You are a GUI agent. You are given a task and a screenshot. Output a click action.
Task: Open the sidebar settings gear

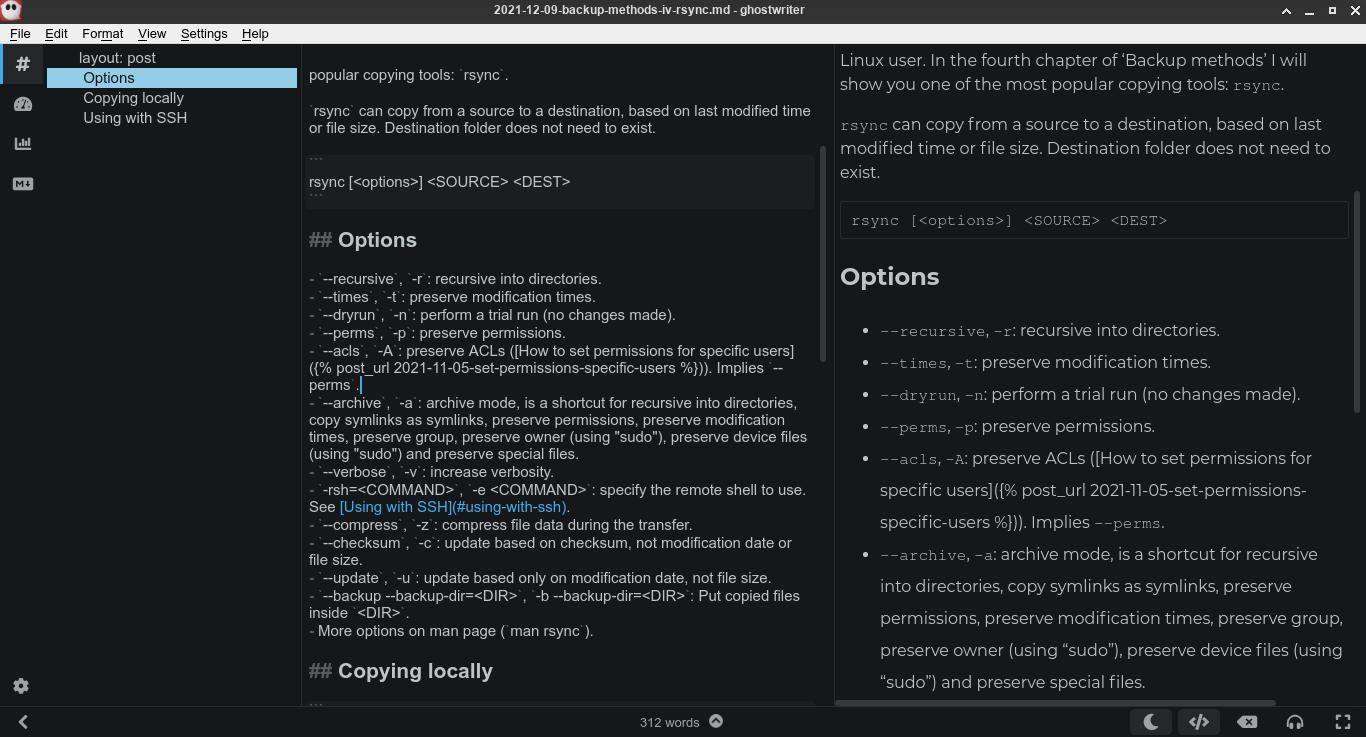click(x=21, y=686)
